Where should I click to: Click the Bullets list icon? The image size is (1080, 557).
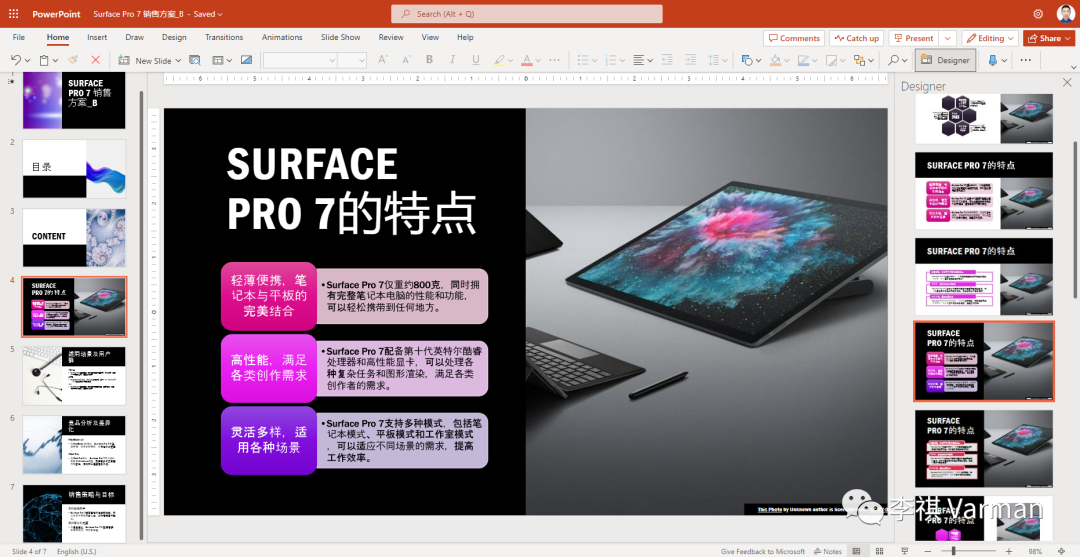(583, 61)
